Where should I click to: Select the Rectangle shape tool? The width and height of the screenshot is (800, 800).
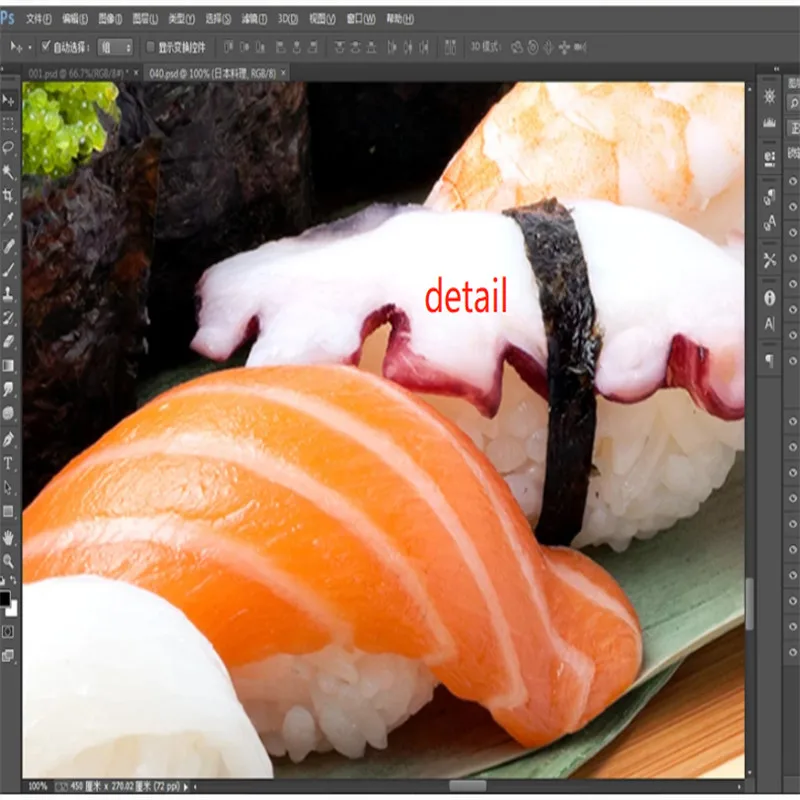coord(8,511)
